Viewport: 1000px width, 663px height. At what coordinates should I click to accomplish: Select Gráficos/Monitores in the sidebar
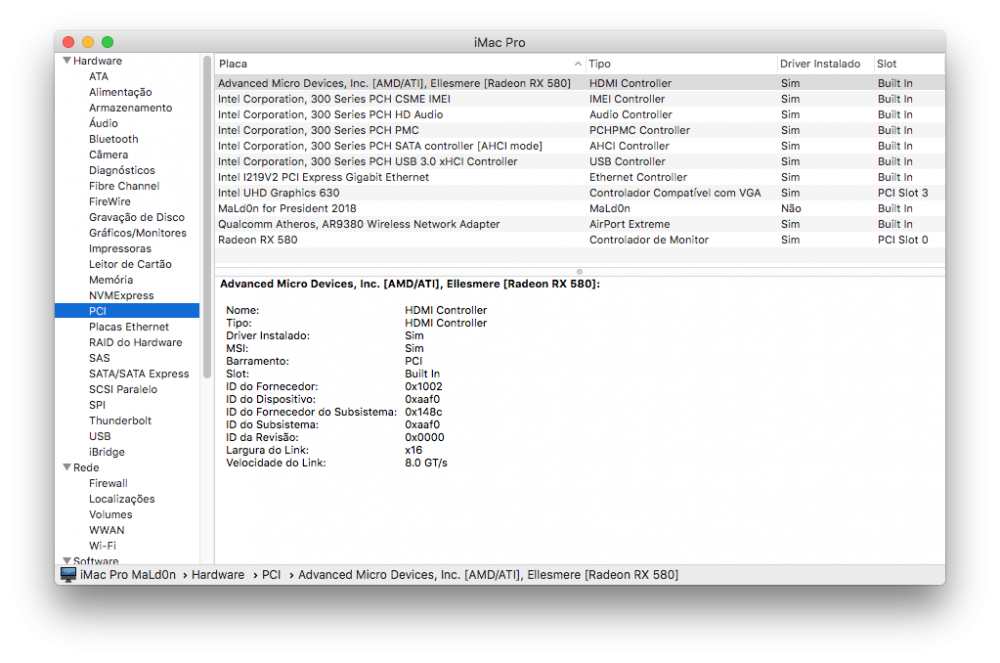[138, 233]
